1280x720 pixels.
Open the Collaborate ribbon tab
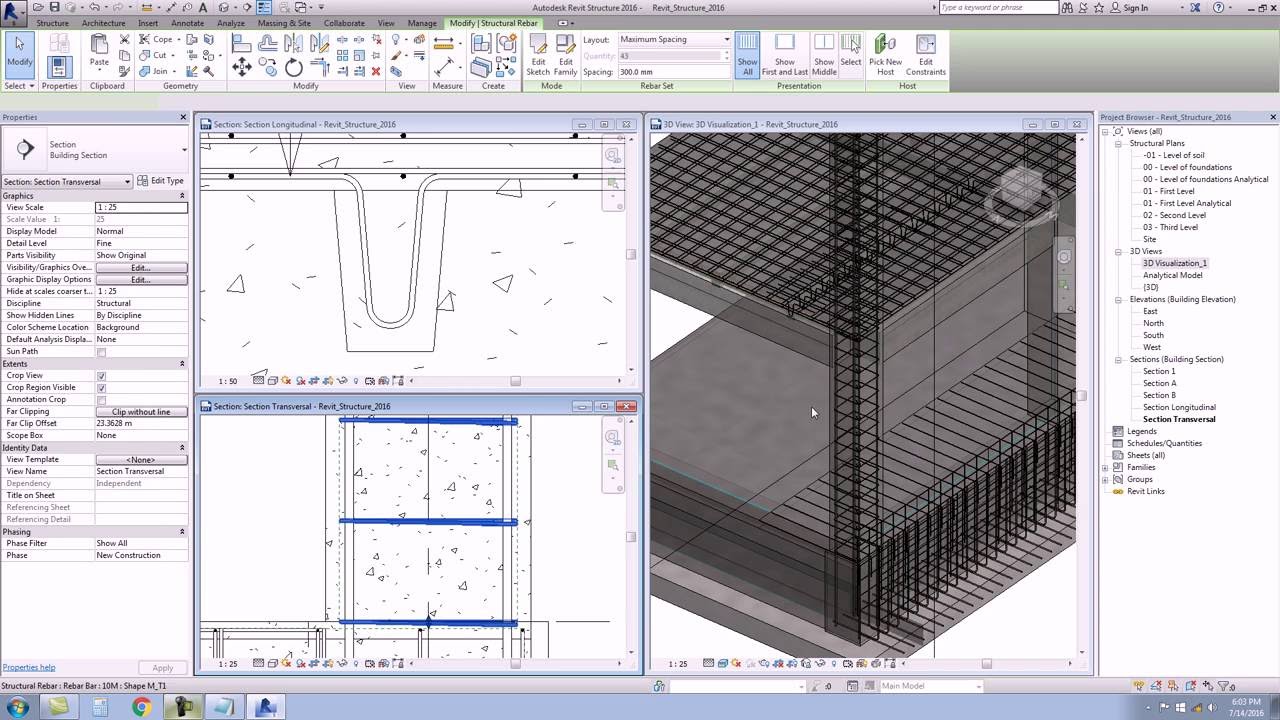344,23
